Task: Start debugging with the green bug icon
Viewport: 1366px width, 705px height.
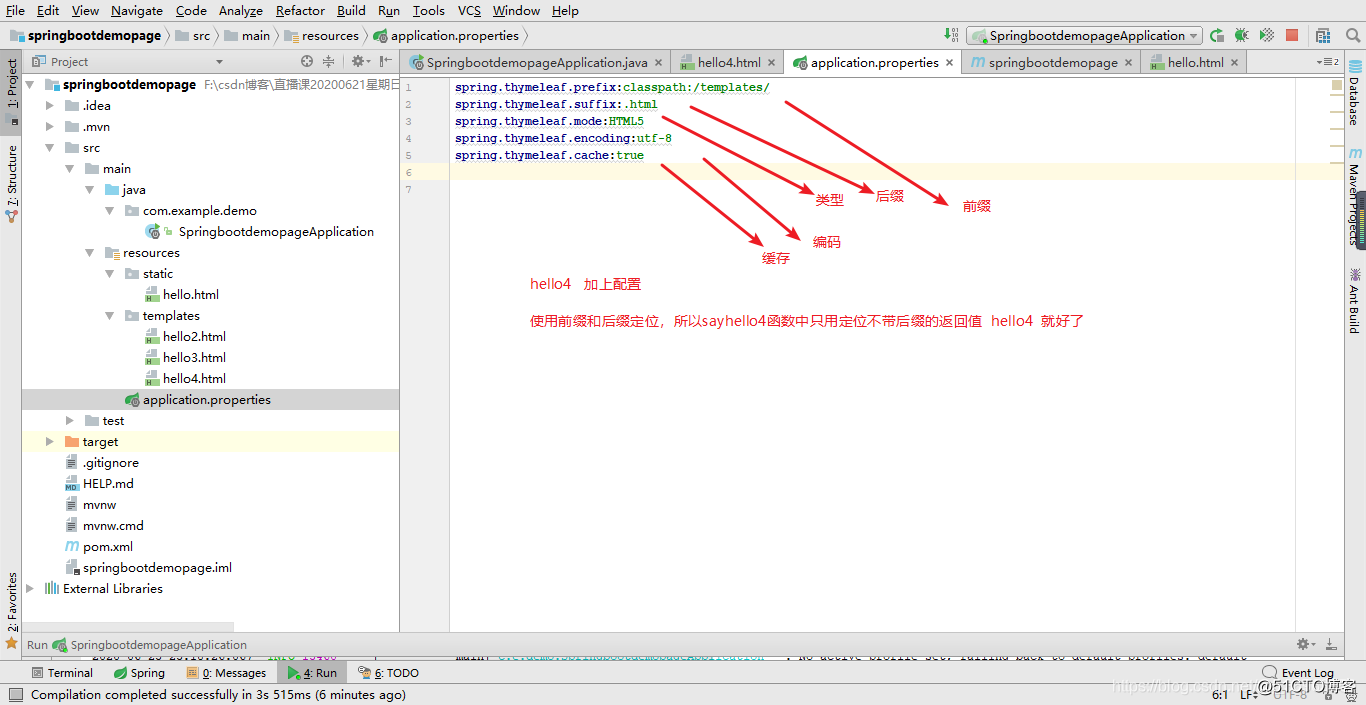Action: click(x=1242, y=35)
